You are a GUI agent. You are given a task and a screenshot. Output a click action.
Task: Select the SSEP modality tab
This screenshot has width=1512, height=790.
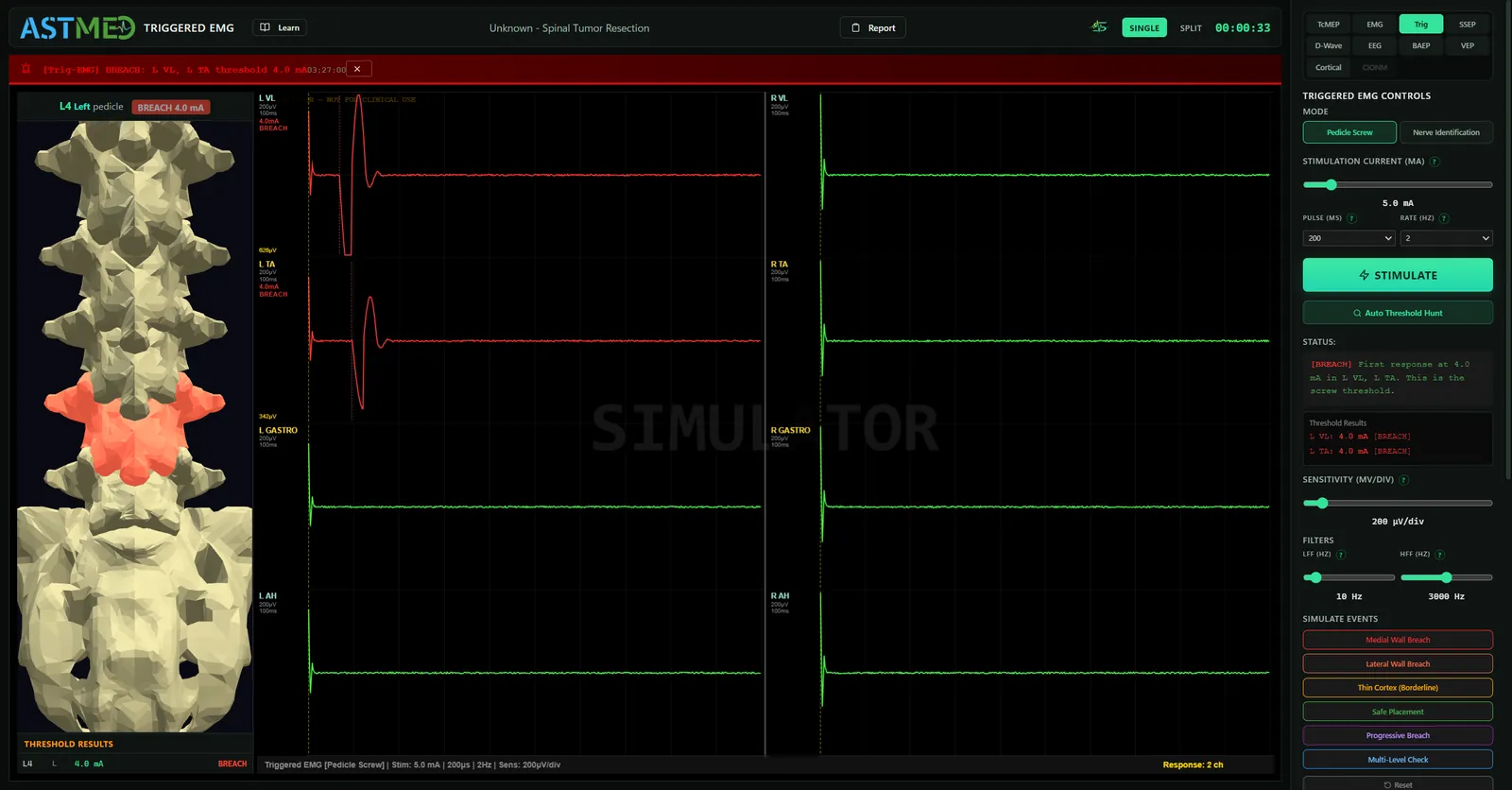[x=1468, y=25]
